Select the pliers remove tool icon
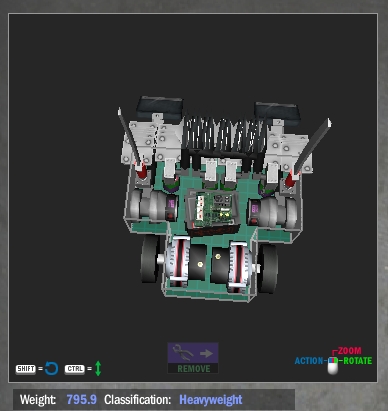Screen dimensions: 388x411 coord(183,353)
